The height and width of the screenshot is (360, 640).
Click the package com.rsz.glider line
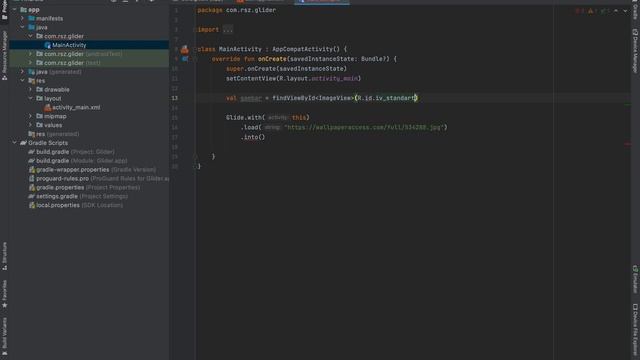237,10
